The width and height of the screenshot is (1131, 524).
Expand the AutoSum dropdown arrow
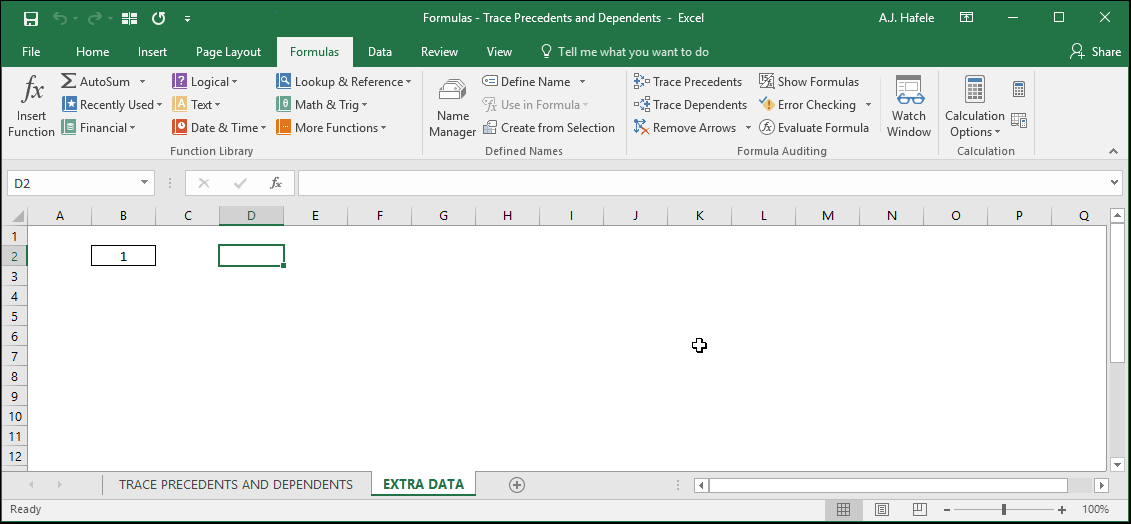click(x=142, y=82)
